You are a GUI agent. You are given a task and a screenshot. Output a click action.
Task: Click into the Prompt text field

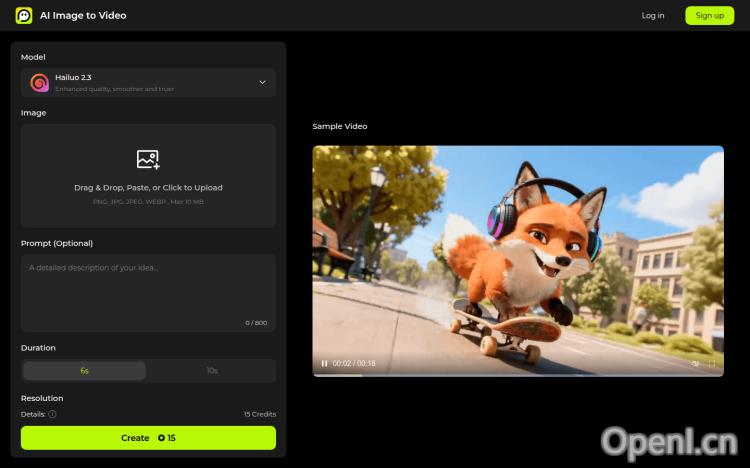pyautogui.click(x=148, y=290)
